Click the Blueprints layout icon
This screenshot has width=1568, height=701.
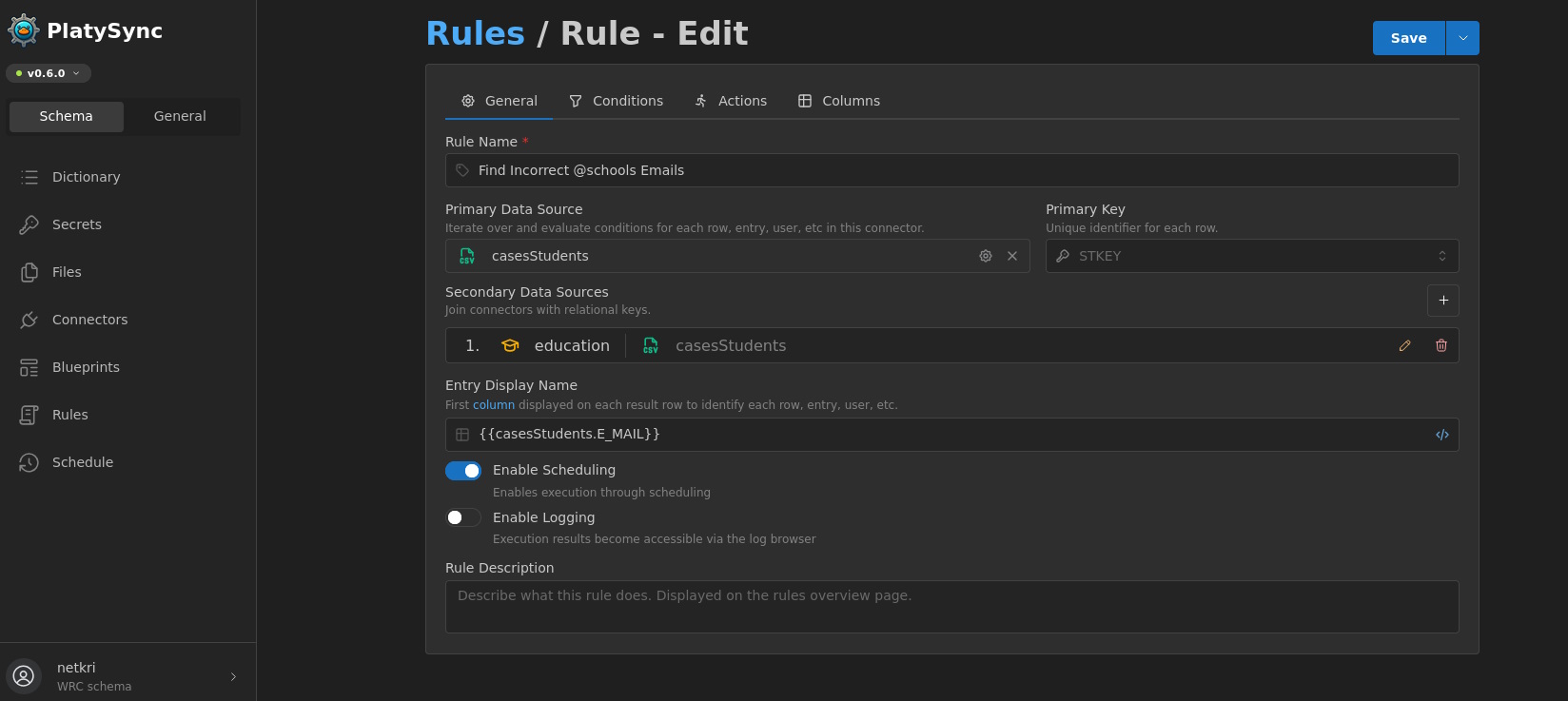click(x=29, y=367)
